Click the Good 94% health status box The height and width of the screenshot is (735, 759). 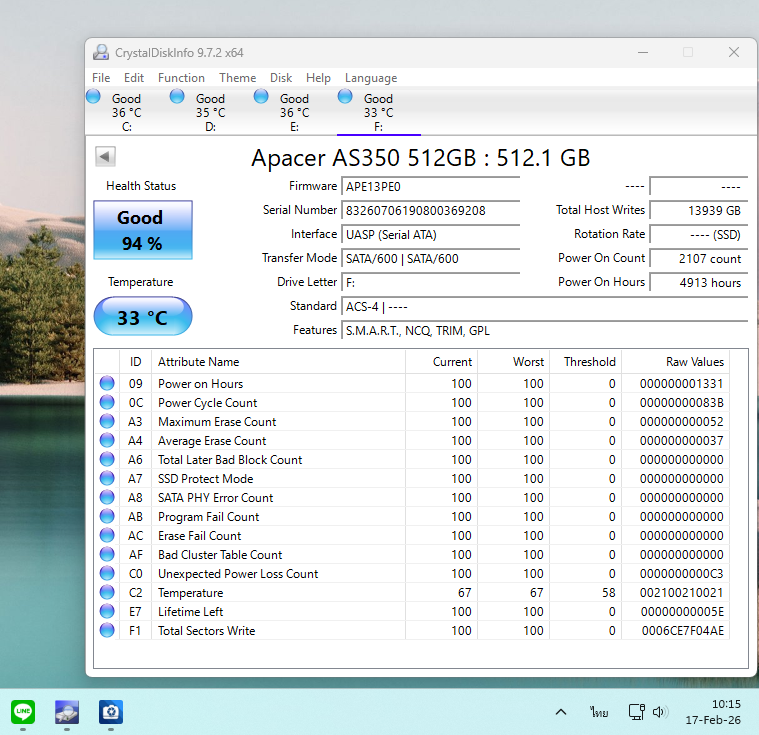[x=142, y=230]
